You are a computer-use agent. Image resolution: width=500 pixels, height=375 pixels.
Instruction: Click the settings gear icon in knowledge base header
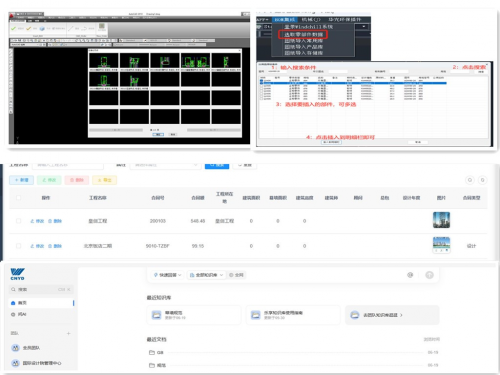click(410, 275)
